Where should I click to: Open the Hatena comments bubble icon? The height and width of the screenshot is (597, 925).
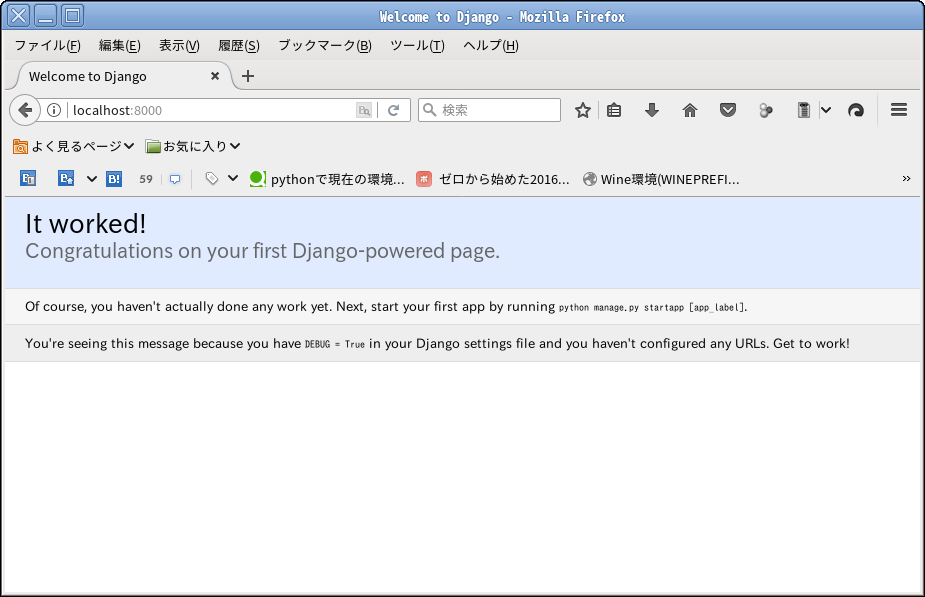175,179
